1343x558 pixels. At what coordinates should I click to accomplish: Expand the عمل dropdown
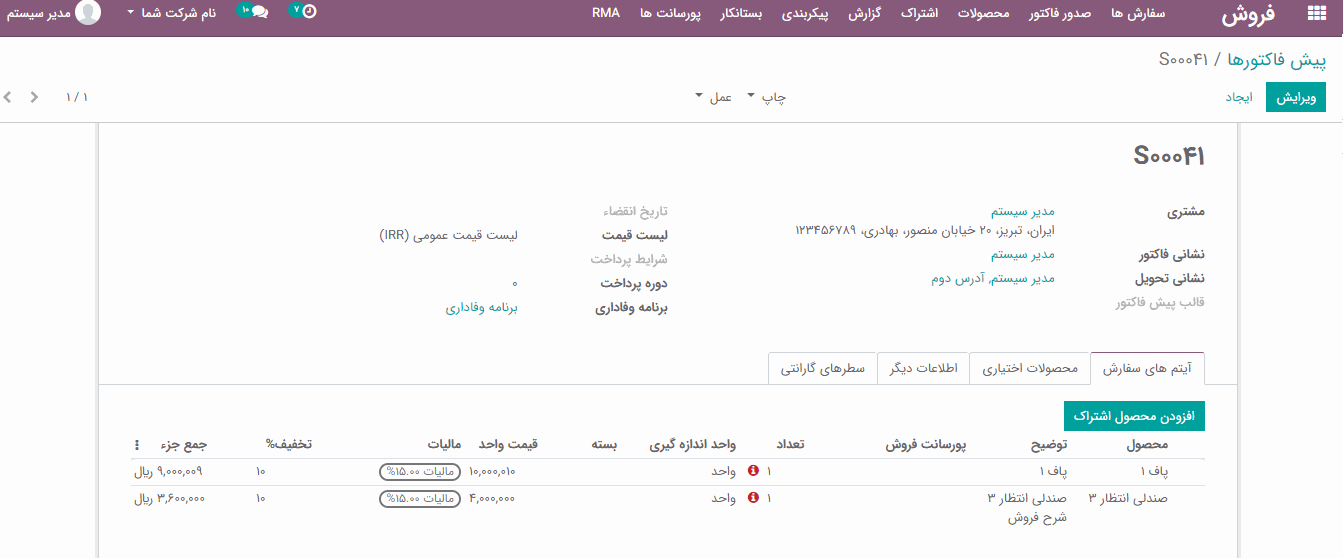coord(714,97)
